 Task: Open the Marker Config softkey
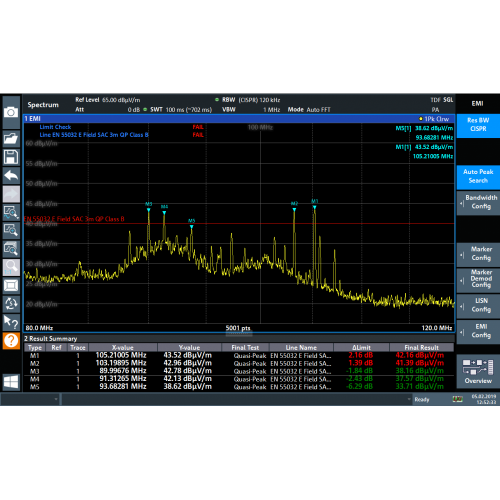click(478, 254)
